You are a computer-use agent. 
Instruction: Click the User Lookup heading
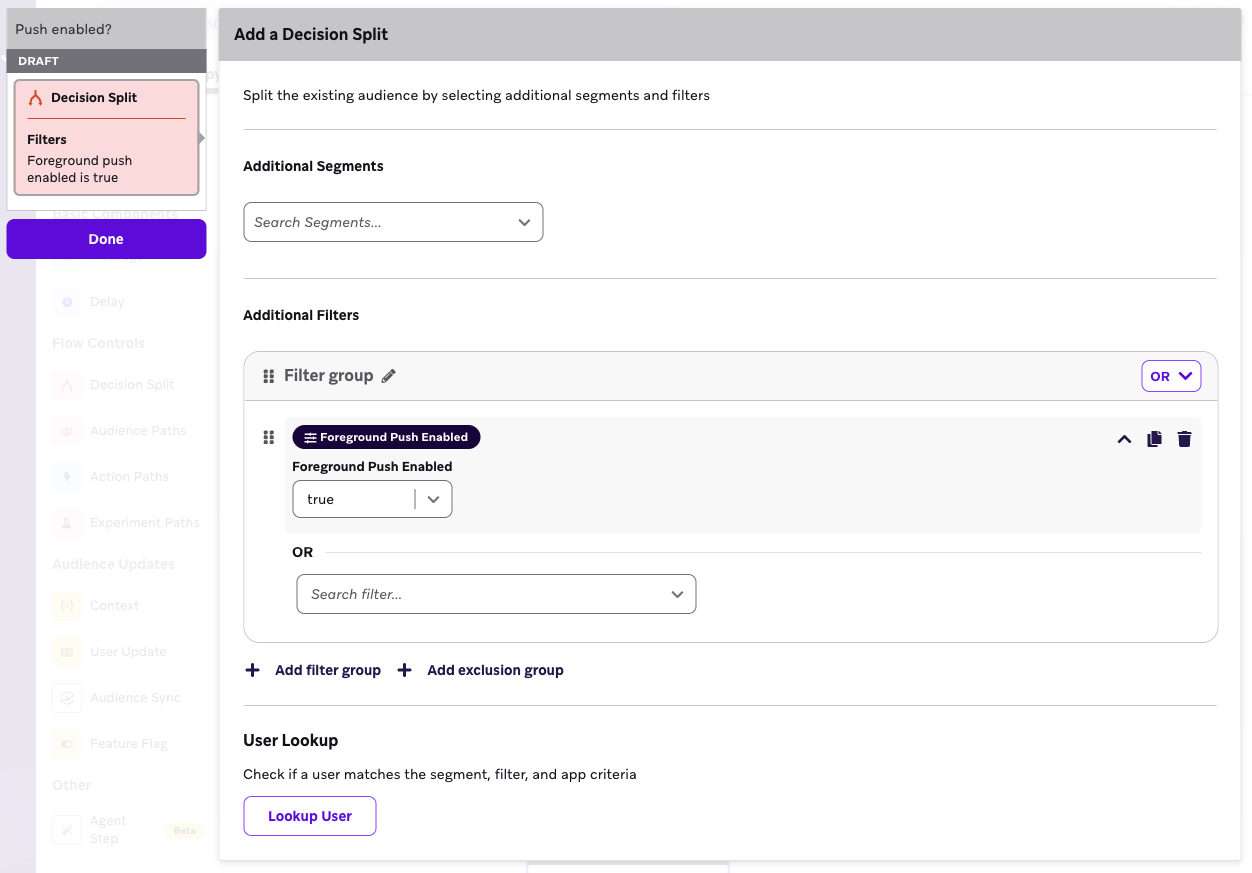click(291, 740)
